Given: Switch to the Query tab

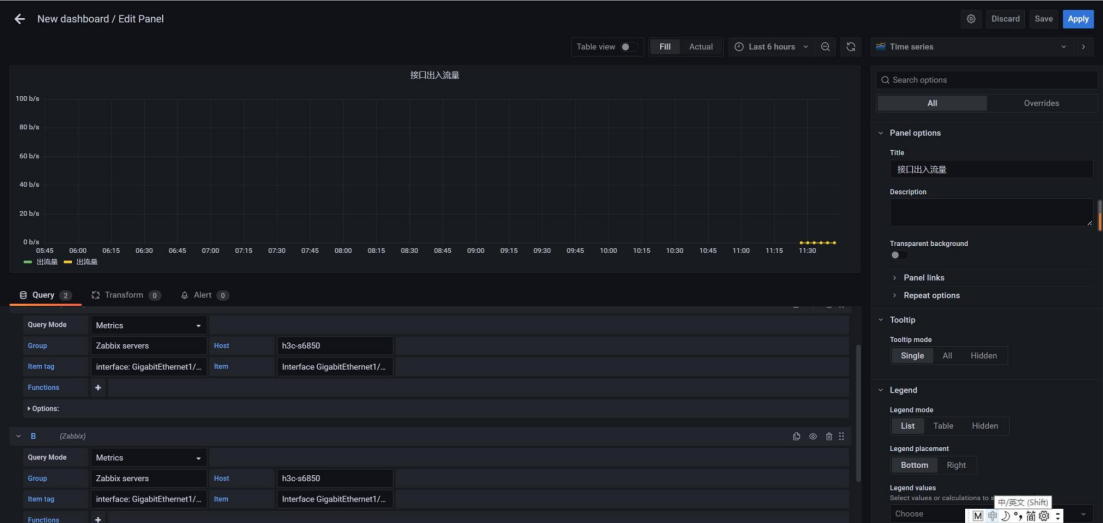Looking at the screenshot, I should coord(45,295).
